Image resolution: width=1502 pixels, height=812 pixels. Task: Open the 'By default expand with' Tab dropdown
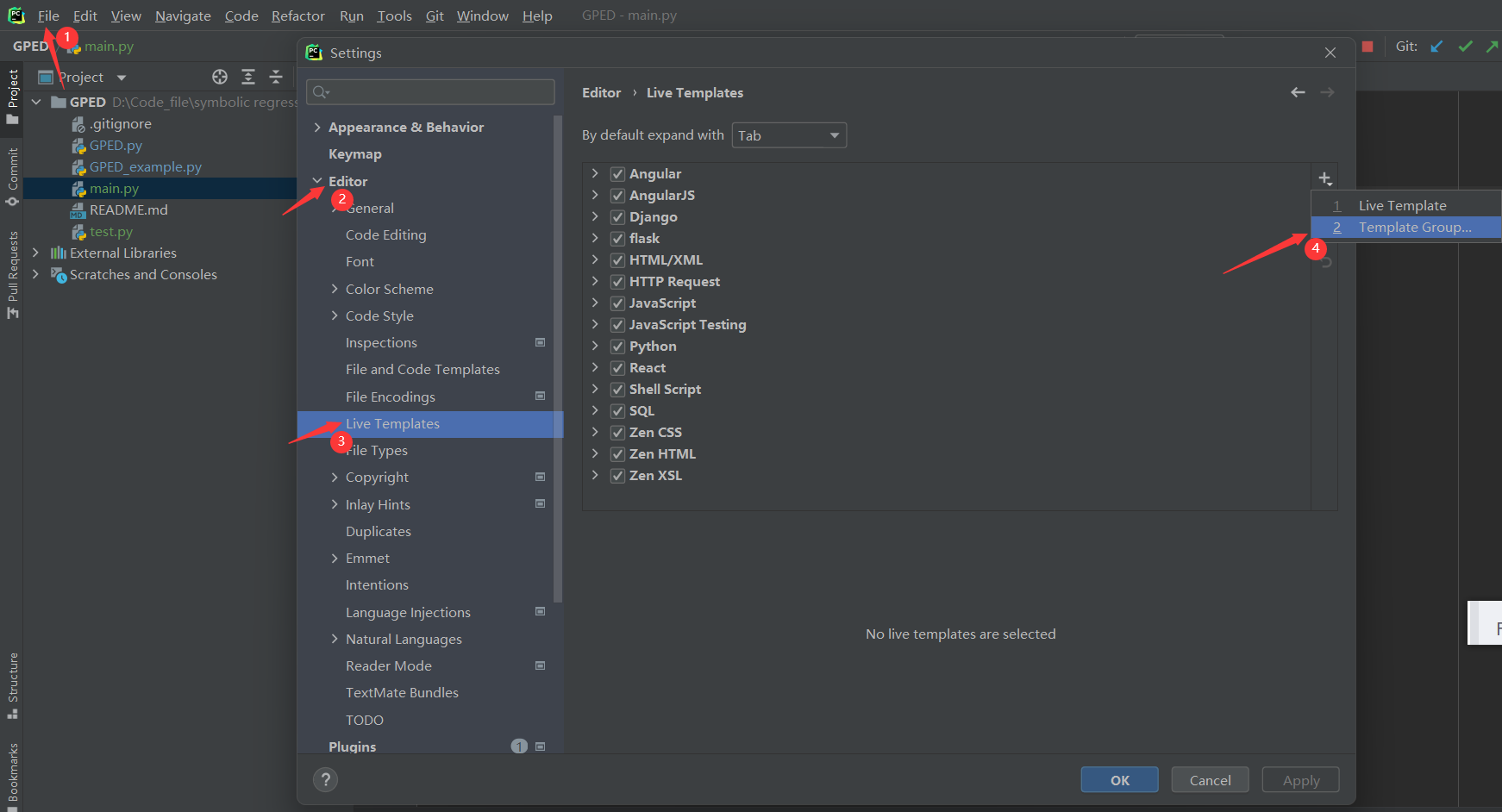point(789,135)
